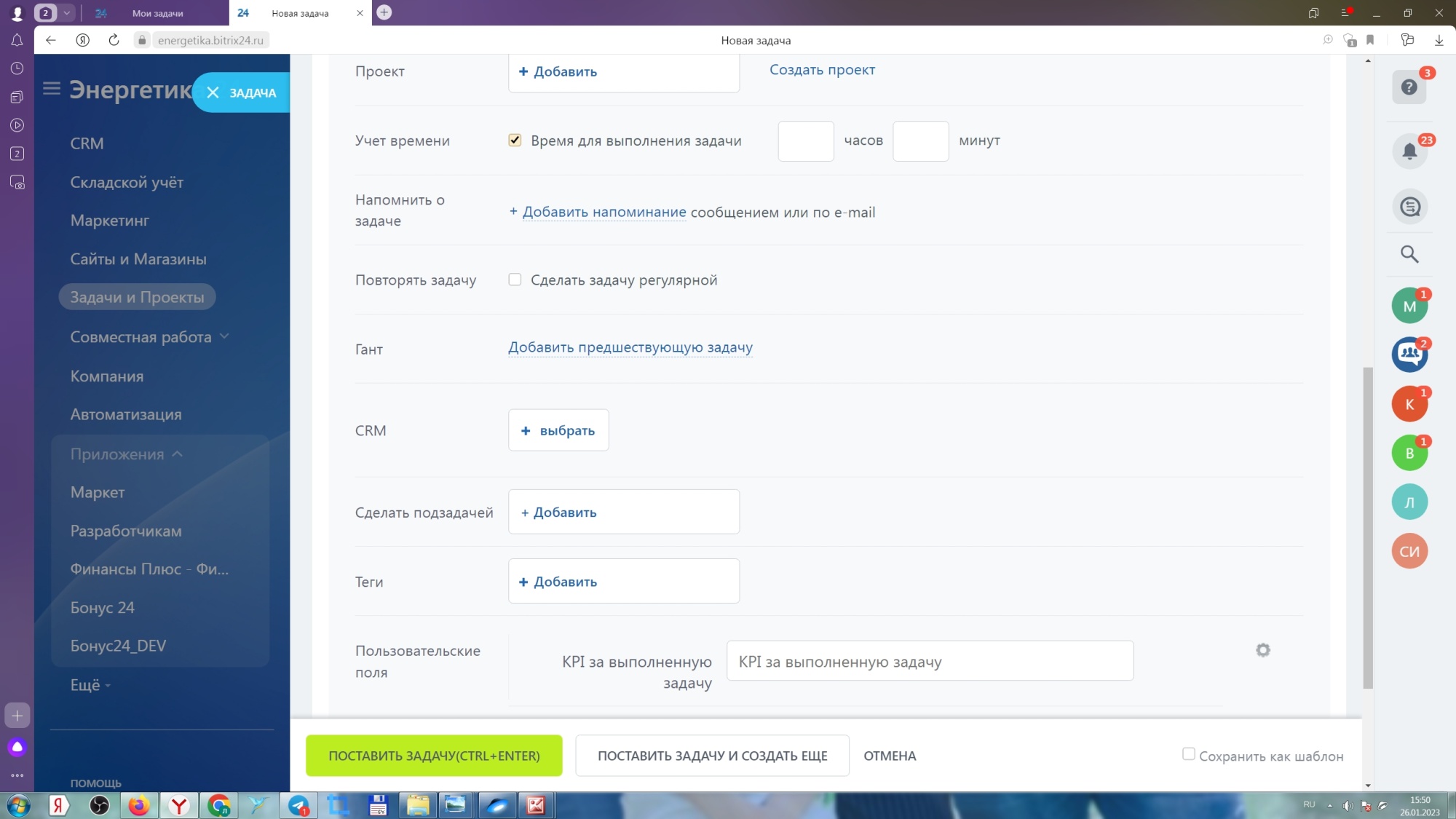The width and height of the screenshot is (1456, 819).
Task: Expand Совместная работа submenu chevron
Action: click(x=224, y=336)
